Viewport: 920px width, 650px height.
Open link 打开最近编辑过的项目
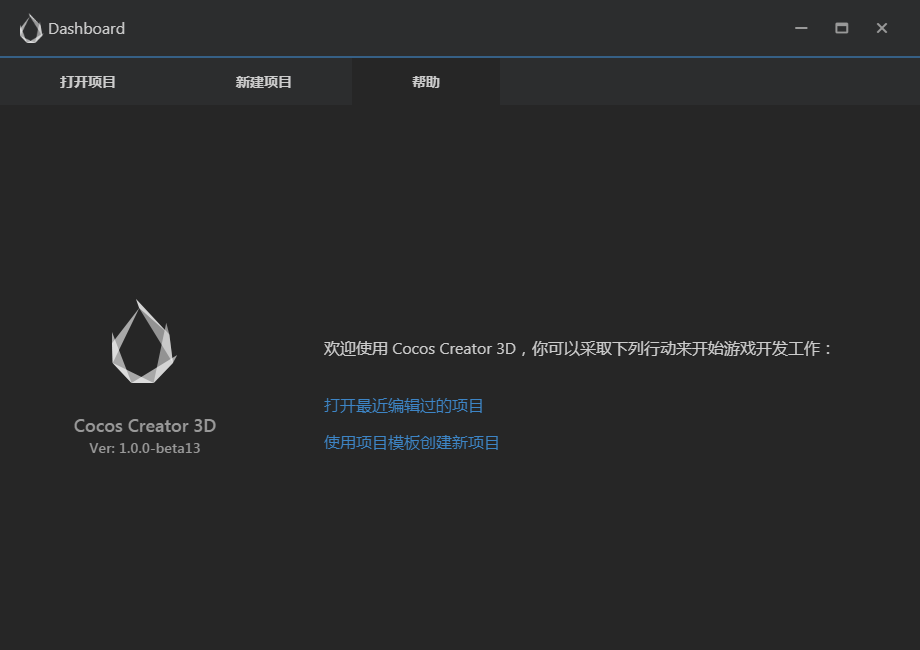(404, 405)
